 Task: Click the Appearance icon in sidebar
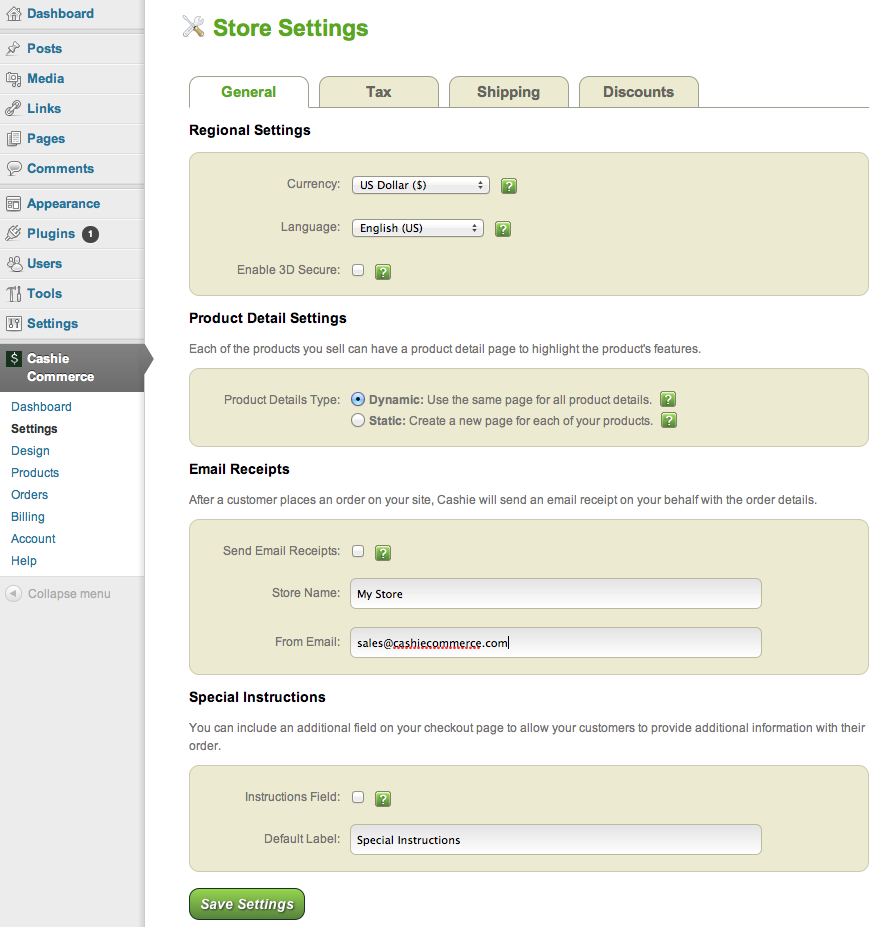(14, 204)
